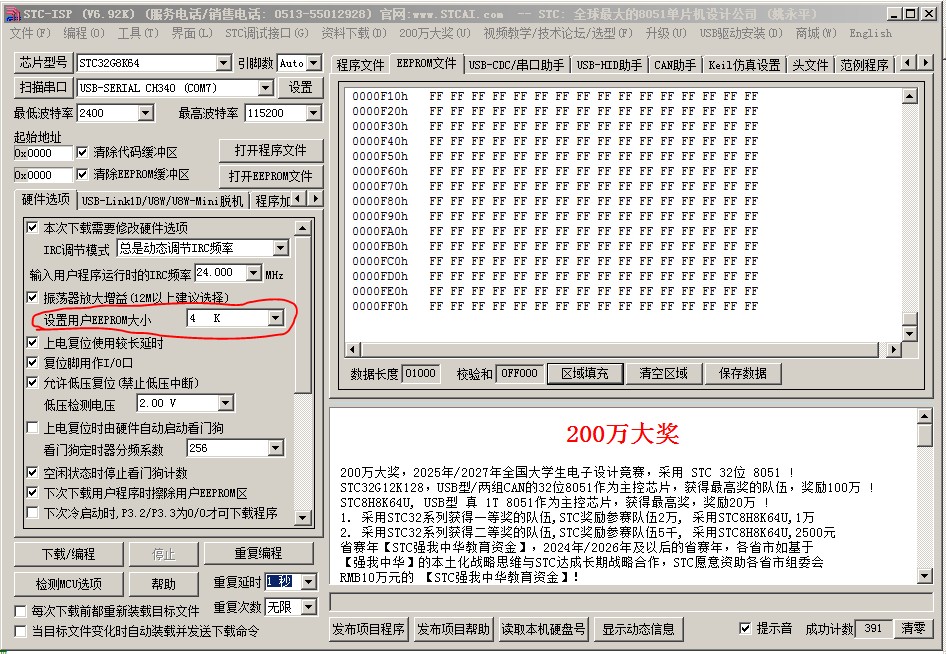Viewport: 946px width, 654px height.
Task: Enable 当目标文件变化时自动装载并发送下载命令
Action: click(21, 631)
